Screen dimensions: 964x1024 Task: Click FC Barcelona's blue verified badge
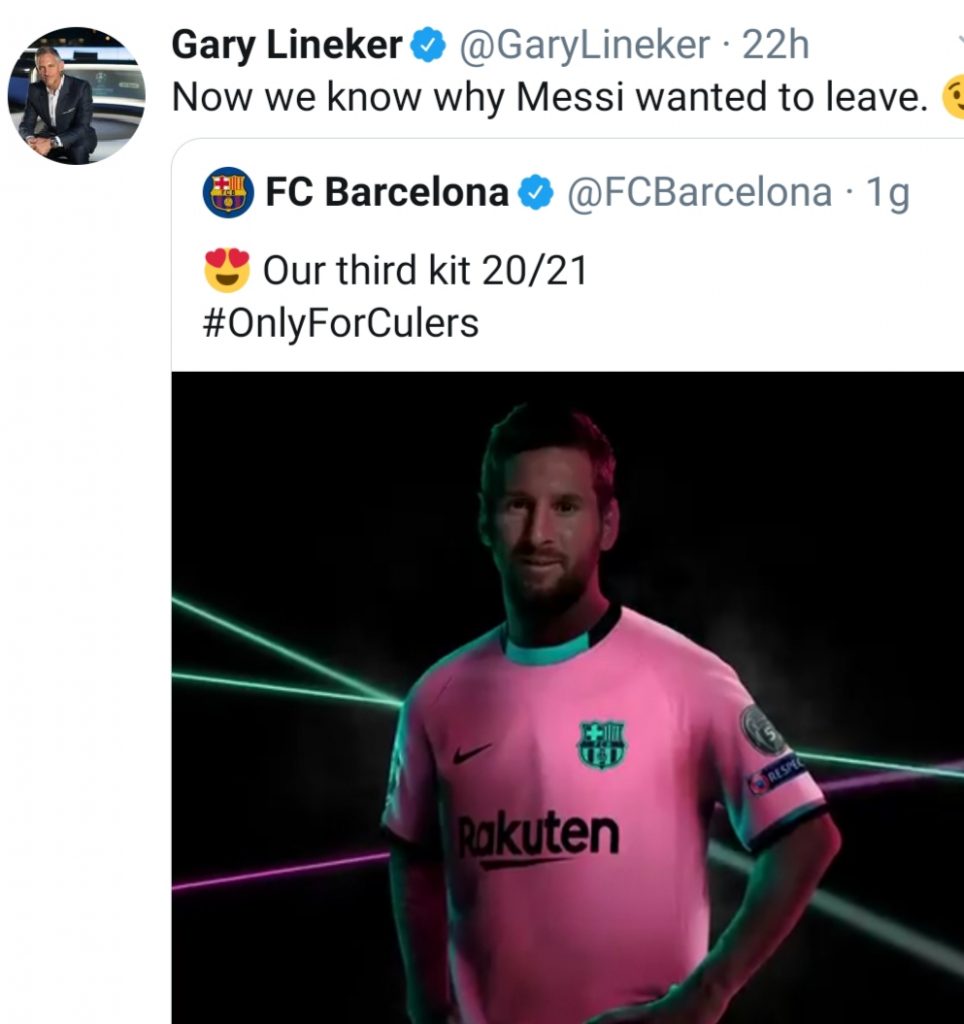pos(540,192)
